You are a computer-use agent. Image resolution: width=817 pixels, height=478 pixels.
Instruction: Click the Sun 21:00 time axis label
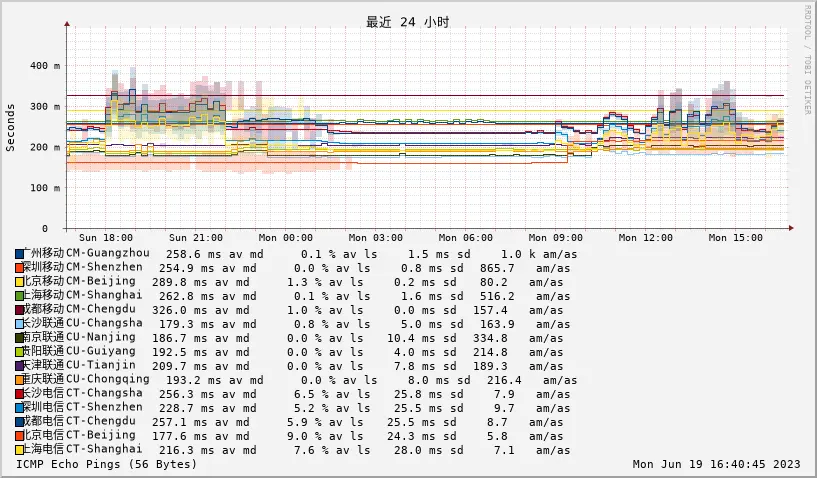(196, 238)
